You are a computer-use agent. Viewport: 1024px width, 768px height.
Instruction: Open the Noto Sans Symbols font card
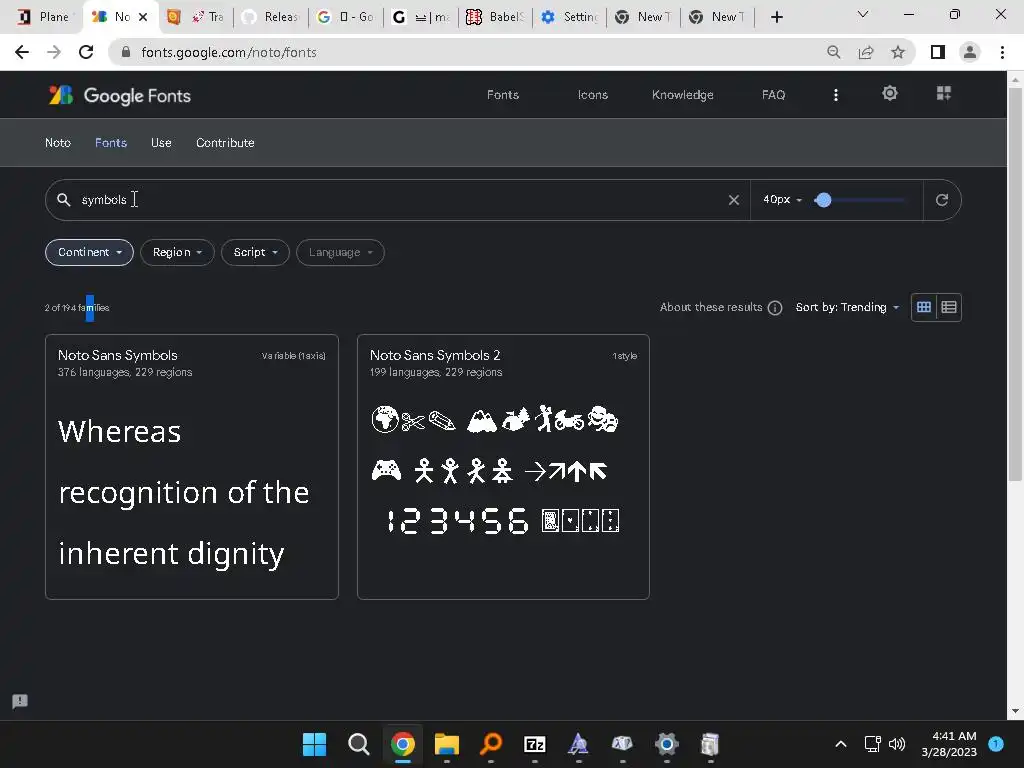[x=192, y=467]
